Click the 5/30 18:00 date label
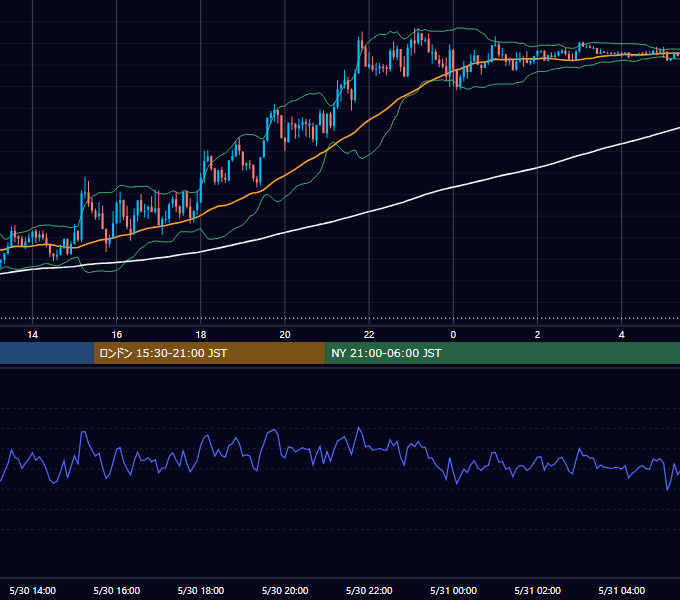The image size is (680, 600). (x=201, y=590)
